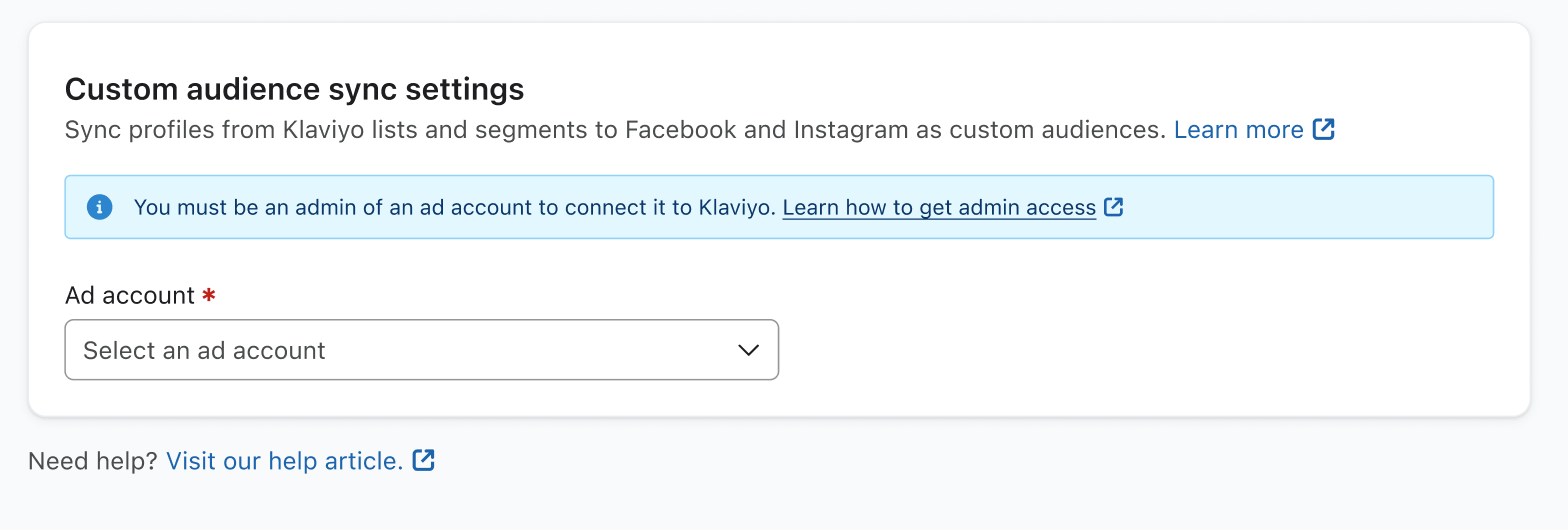The image size is (1568, 530).
Task: Click Facebook and Instagram in the description
Action: click(765, 130)
